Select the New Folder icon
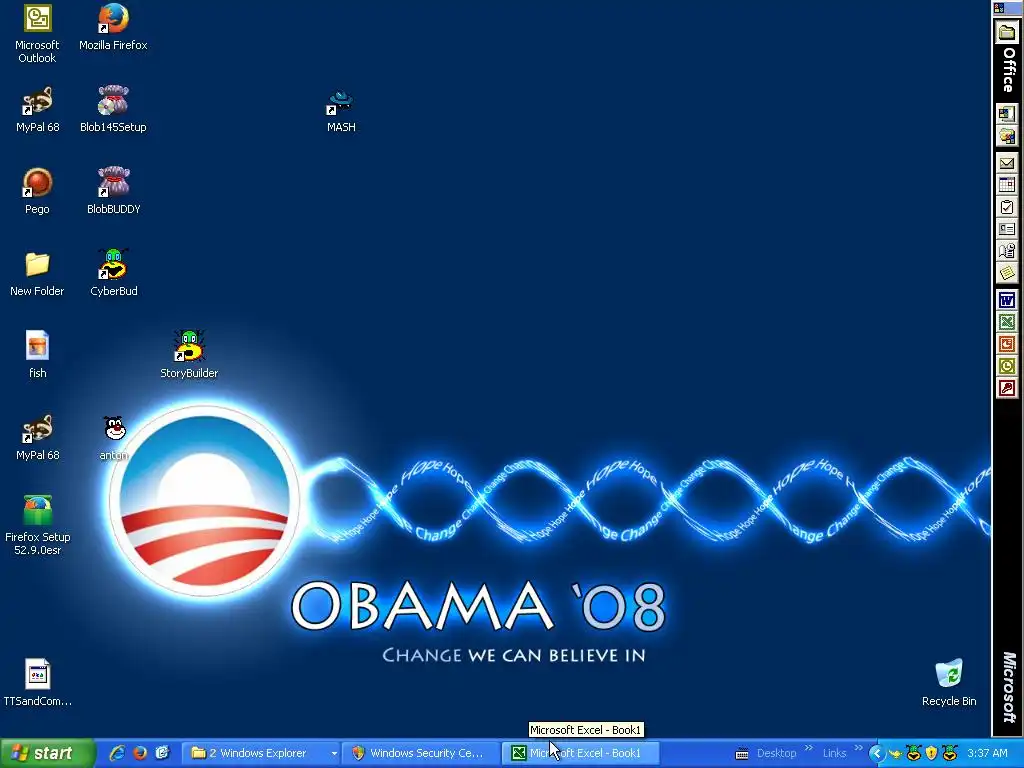This screenshot has height=768, width=1024. coord(37,274)
